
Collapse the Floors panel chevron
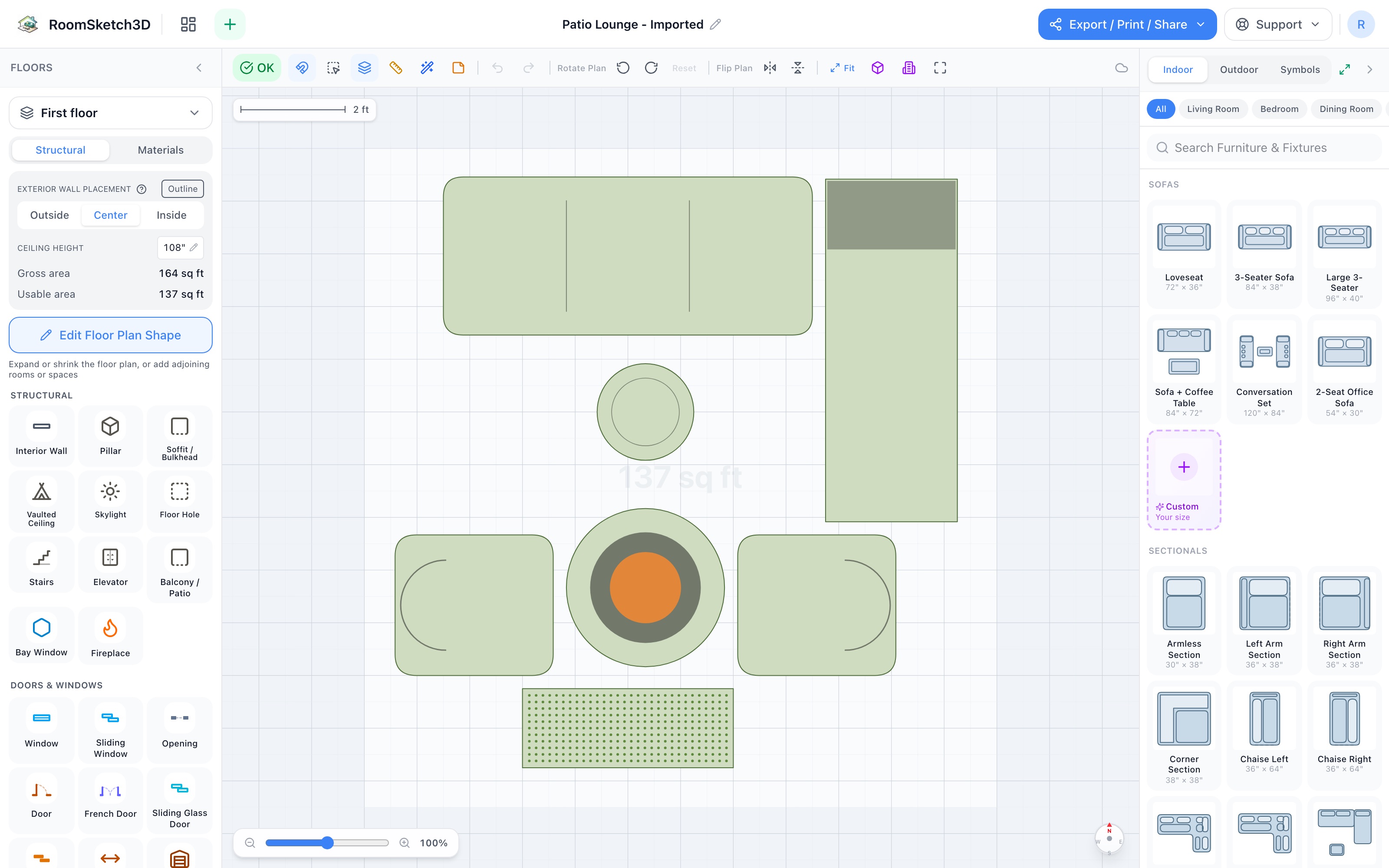pyautogui.click(x=199, y=68)
